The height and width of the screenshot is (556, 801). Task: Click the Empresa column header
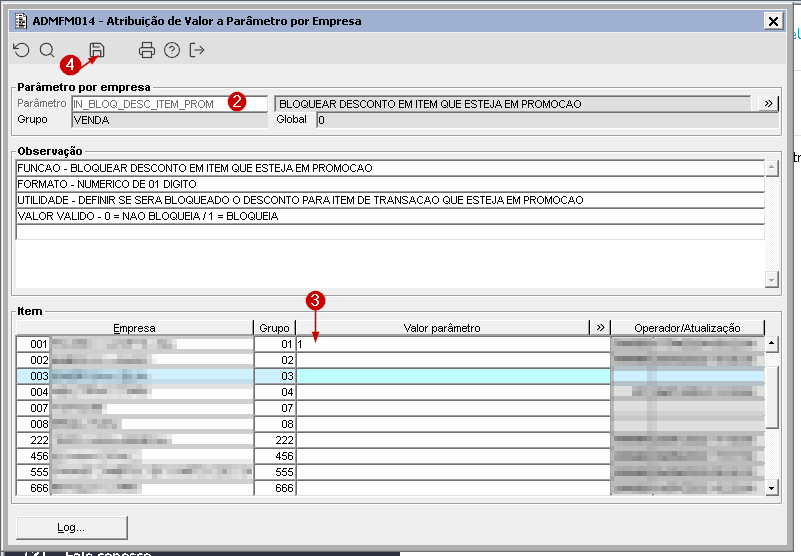click(x=135, y=328)
